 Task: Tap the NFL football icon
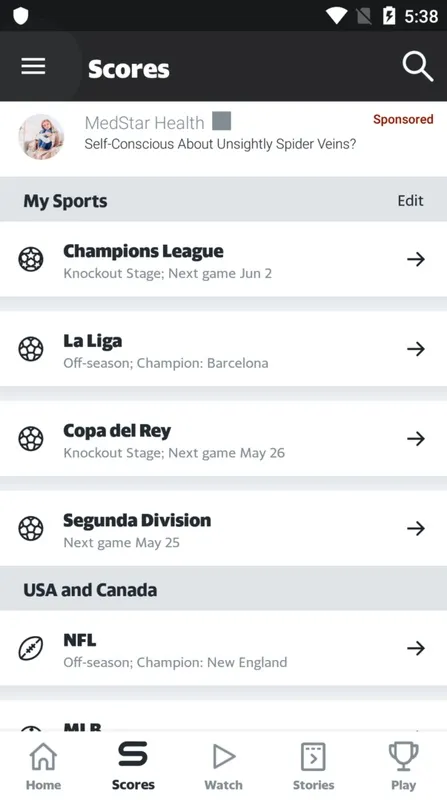tap(31, 648)
